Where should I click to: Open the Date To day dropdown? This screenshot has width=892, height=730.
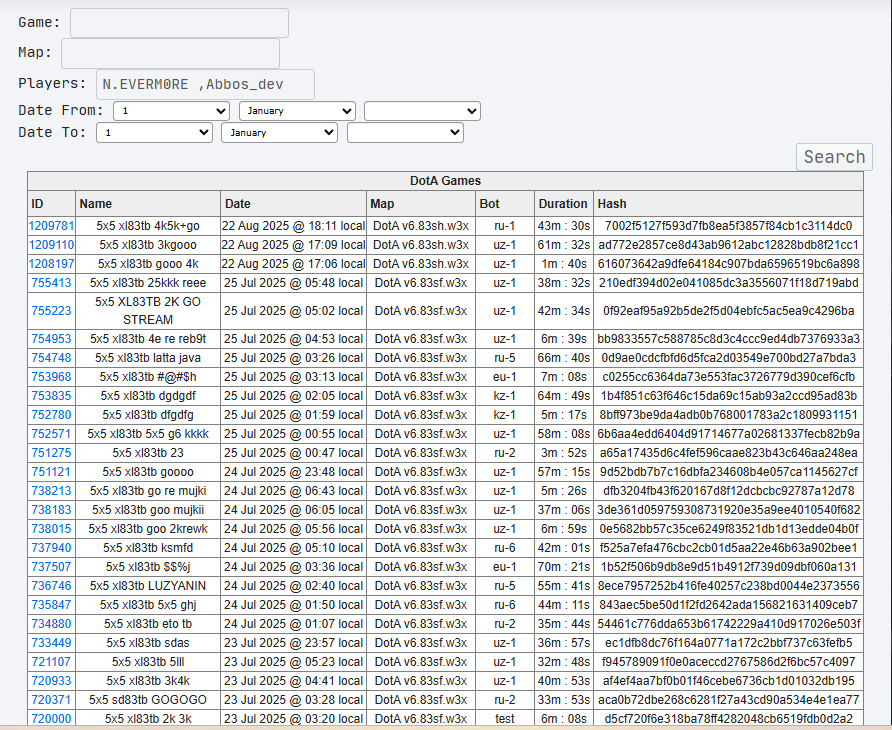click(x=154, y=133)
